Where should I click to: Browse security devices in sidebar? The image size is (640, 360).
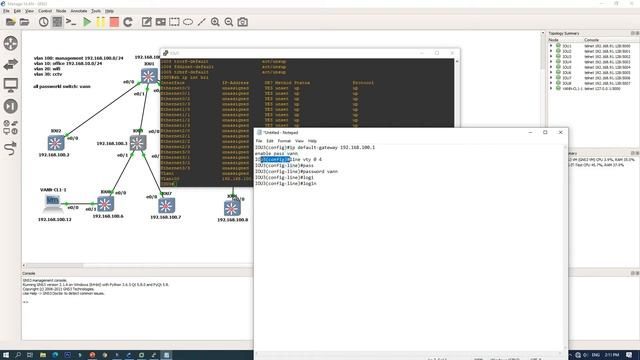(x=11, y=106)
